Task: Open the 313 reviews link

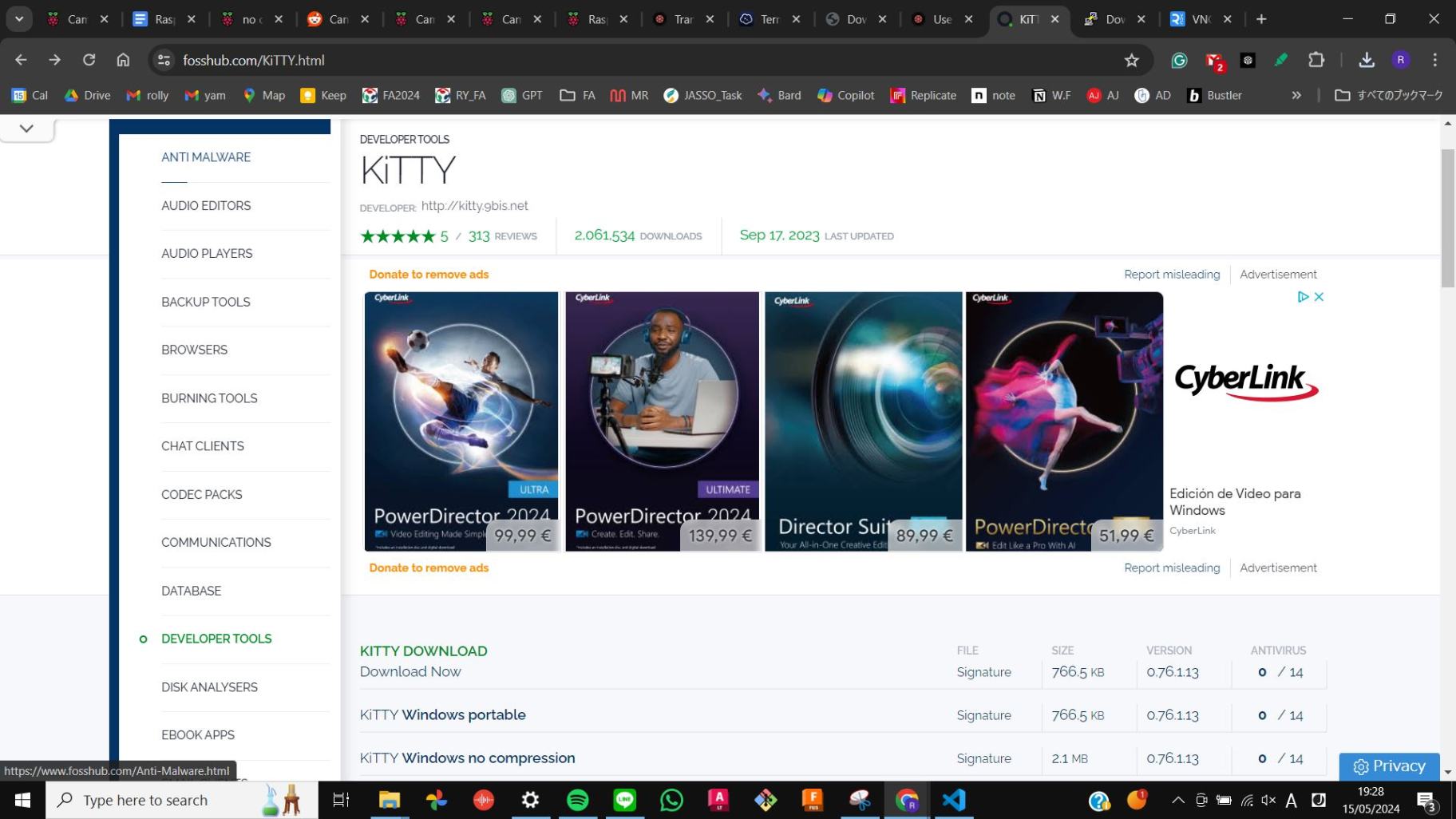Action: 502,236
